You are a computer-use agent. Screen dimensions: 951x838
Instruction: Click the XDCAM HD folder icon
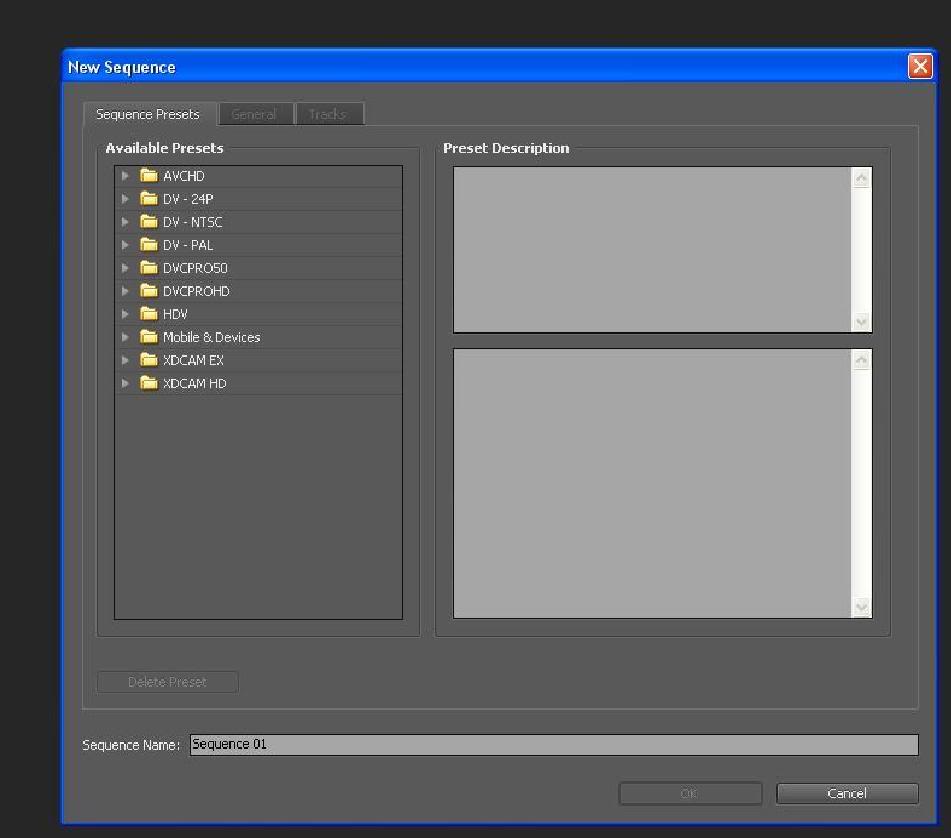pos(148,383)
